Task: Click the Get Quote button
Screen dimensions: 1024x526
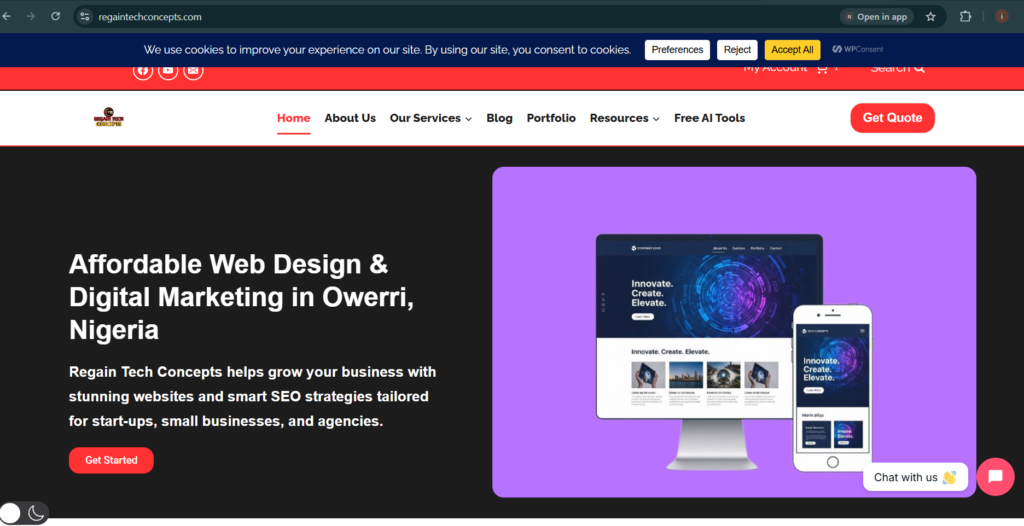Action: click(892, 118)
